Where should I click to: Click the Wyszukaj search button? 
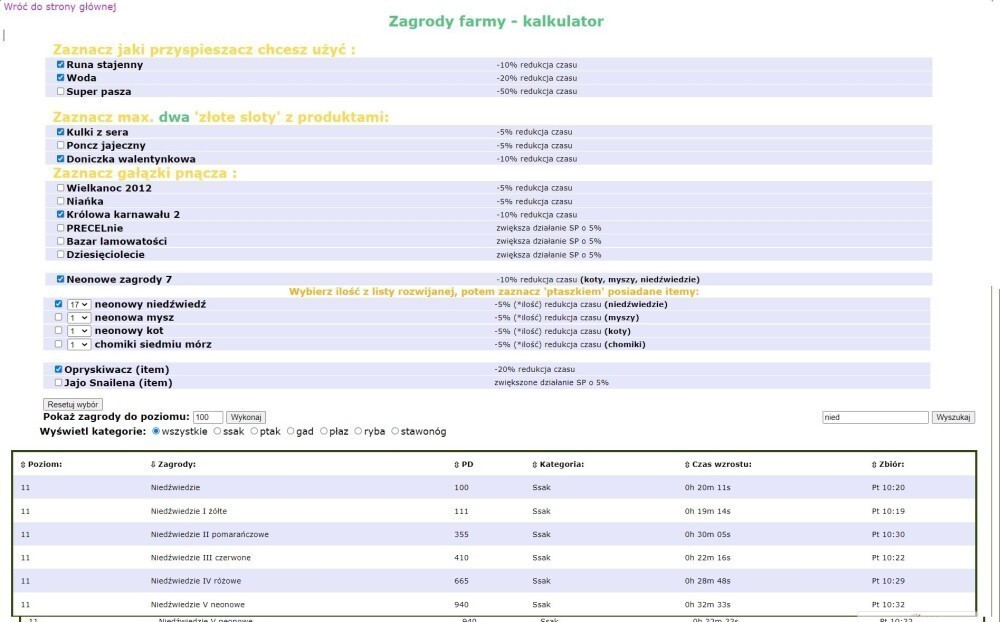[953, 417]
